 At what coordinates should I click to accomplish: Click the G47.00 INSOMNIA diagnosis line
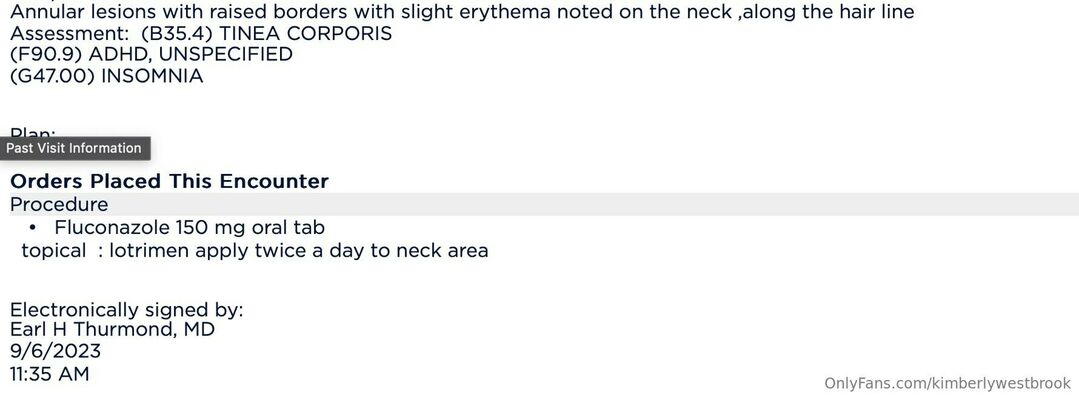coord(107,76)
